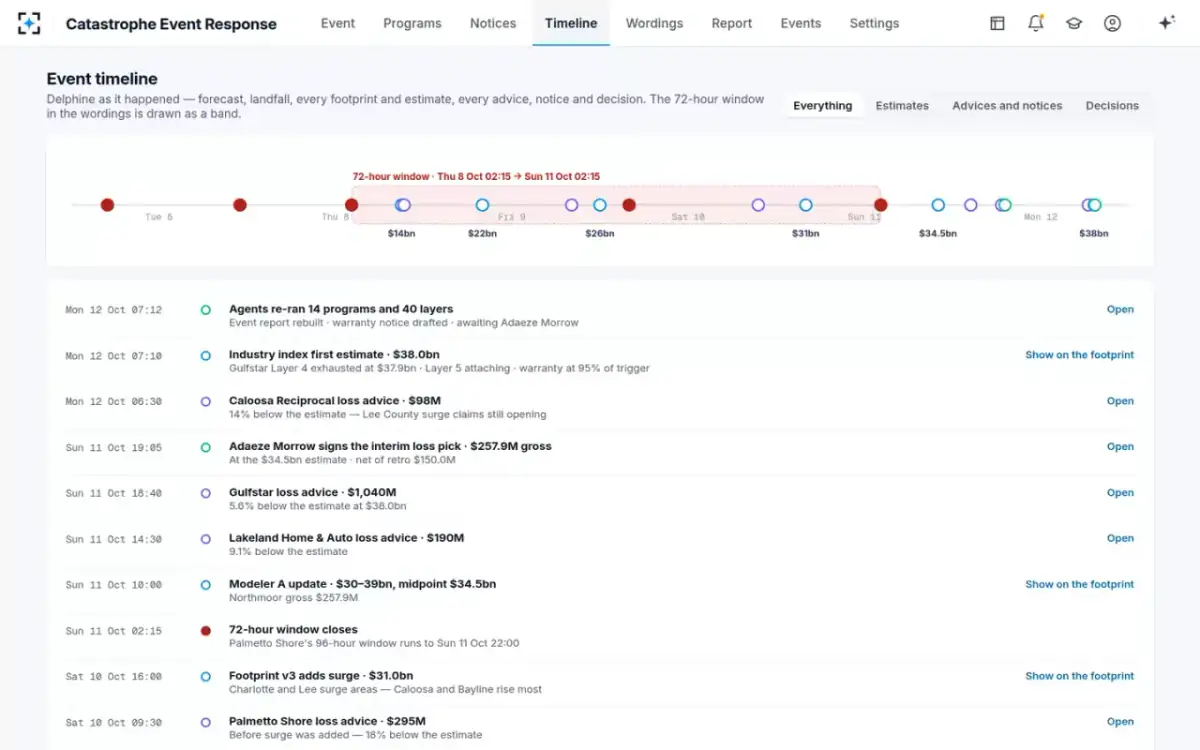Click purple dot beside Lakeland Home & Auto
Viewport: 1200px width, 750px height.
point(206,539)
